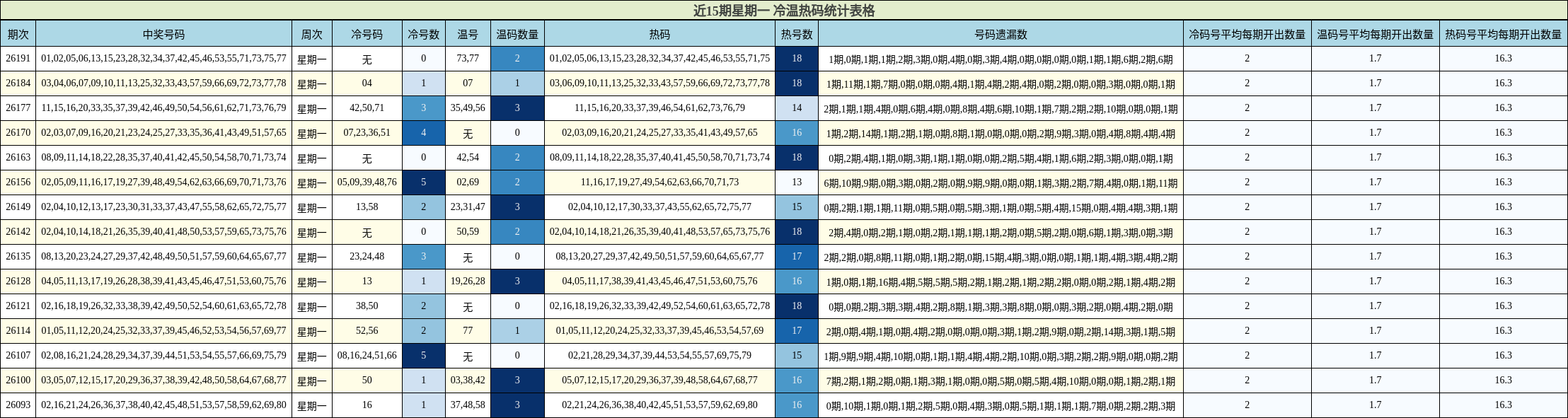Select period number 26170

pyautogui.click(x=18, y=133)
